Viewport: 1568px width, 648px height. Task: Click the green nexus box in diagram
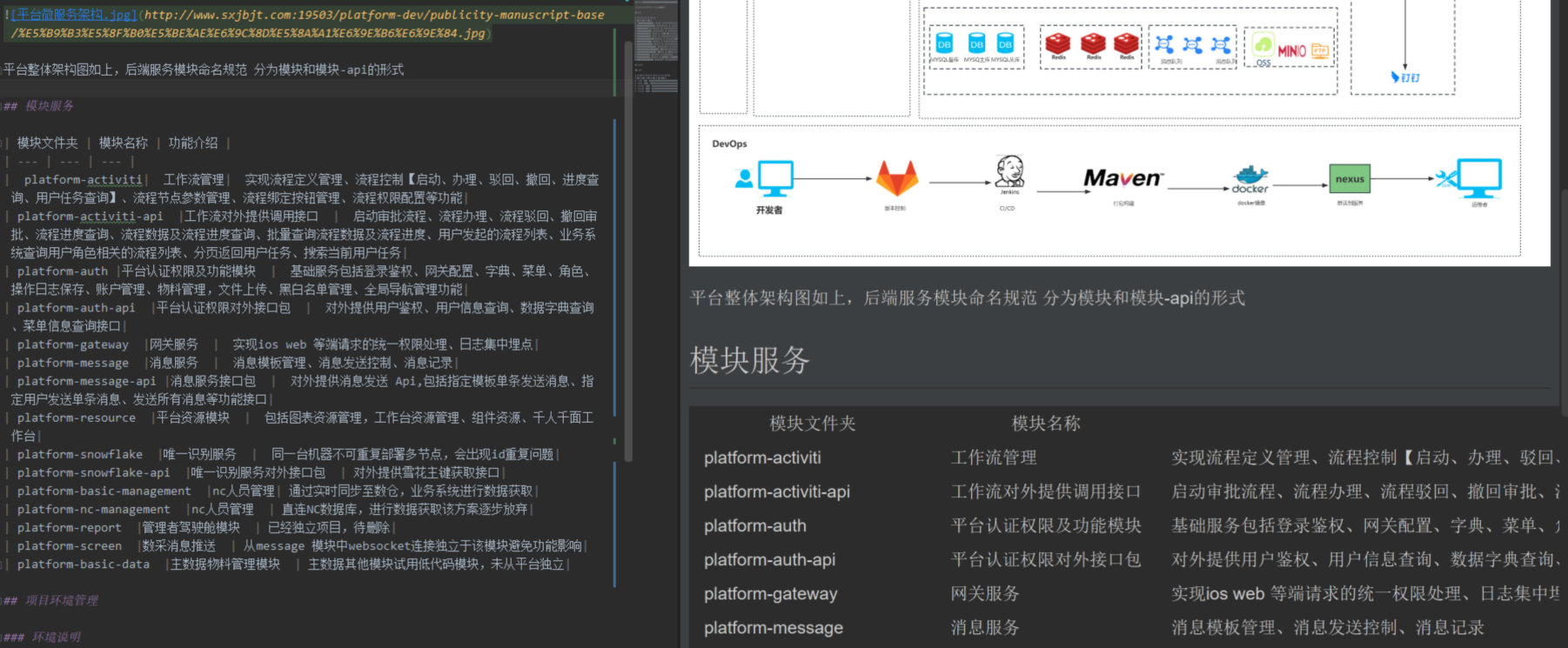tap(1350, 179)
